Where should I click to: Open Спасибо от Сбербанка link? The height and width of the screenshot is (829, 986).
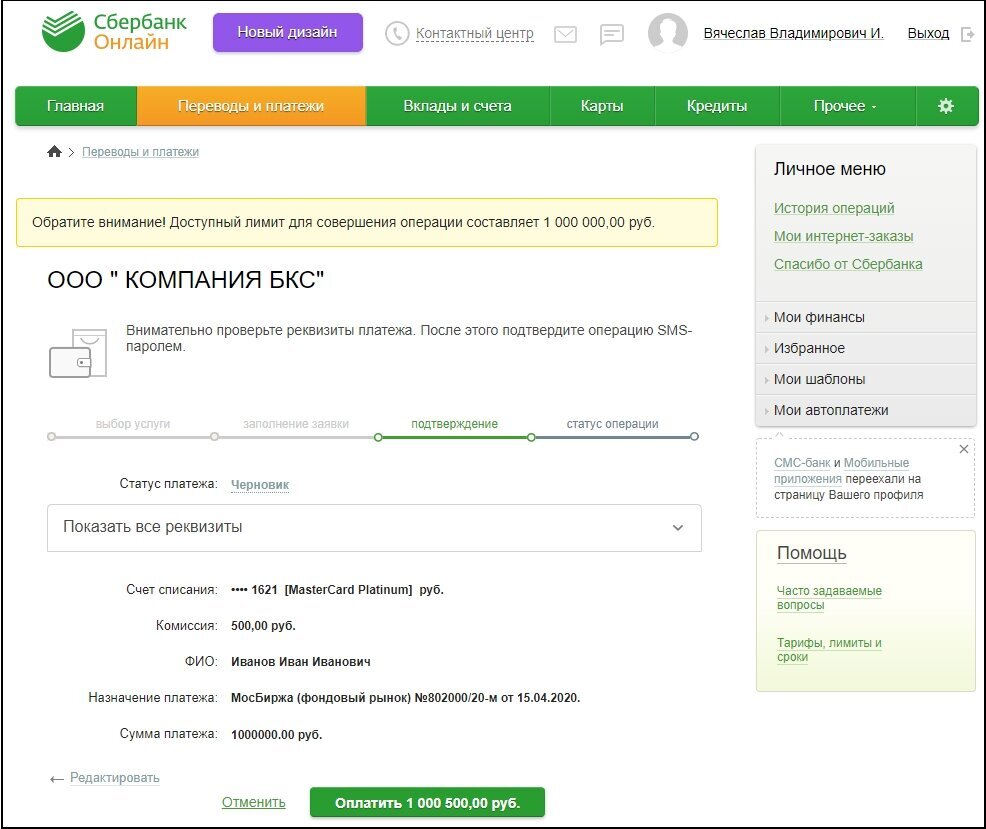click(848, 264)
